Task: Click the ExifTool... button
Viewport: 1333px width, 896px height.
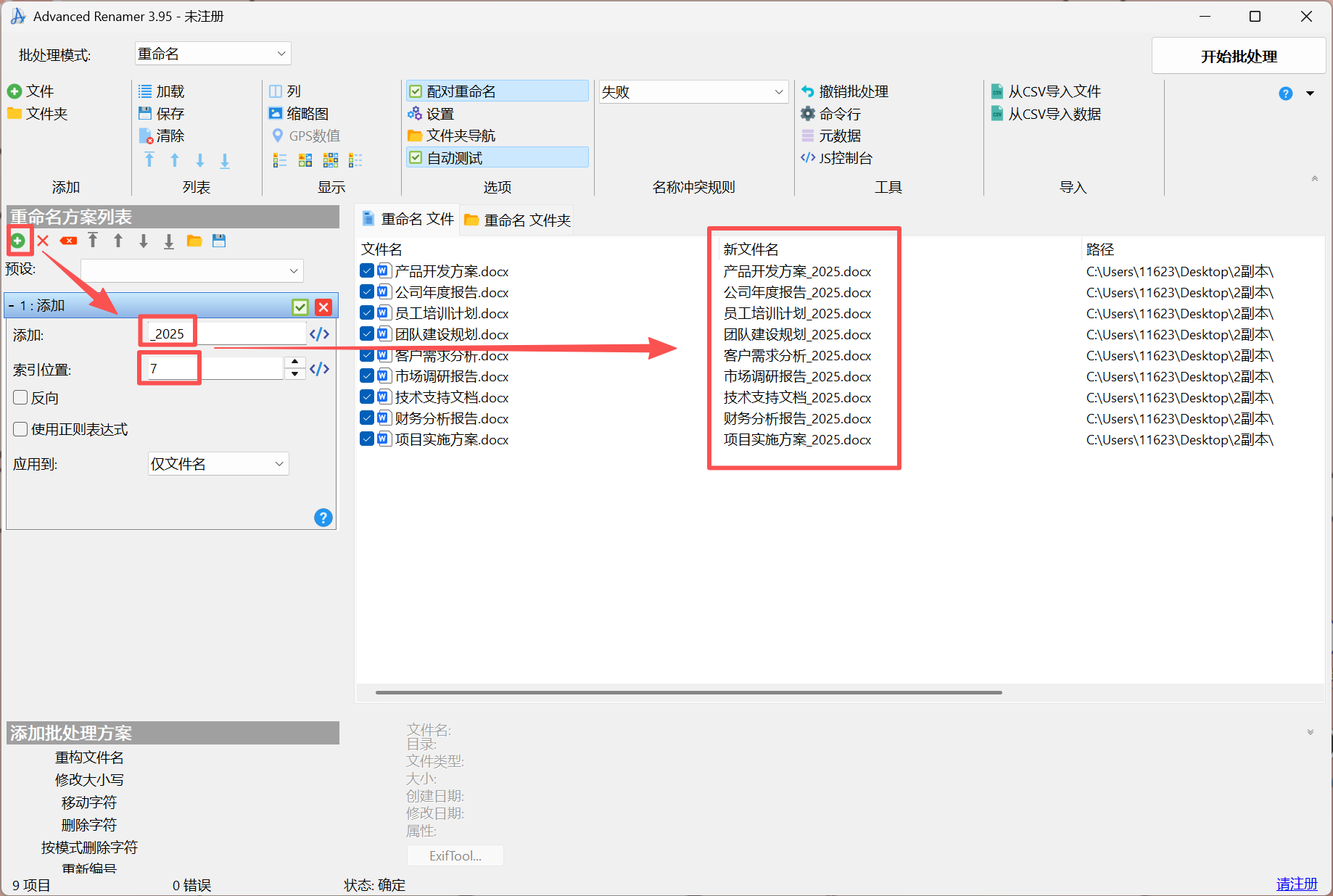Action: click(x=455, y=855)
